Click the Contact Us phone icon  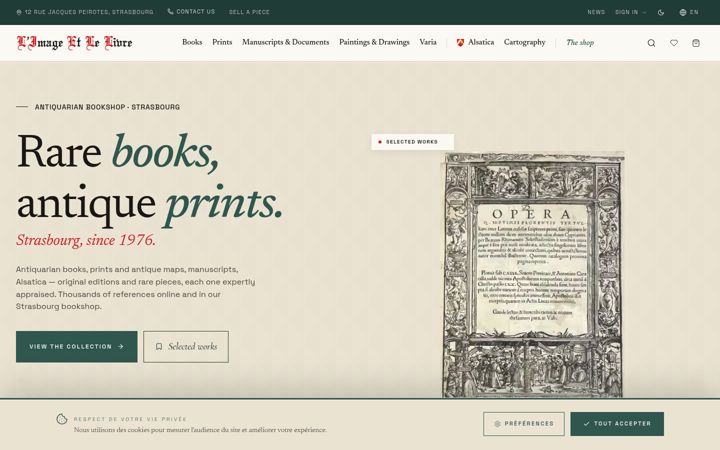(170, 11)
